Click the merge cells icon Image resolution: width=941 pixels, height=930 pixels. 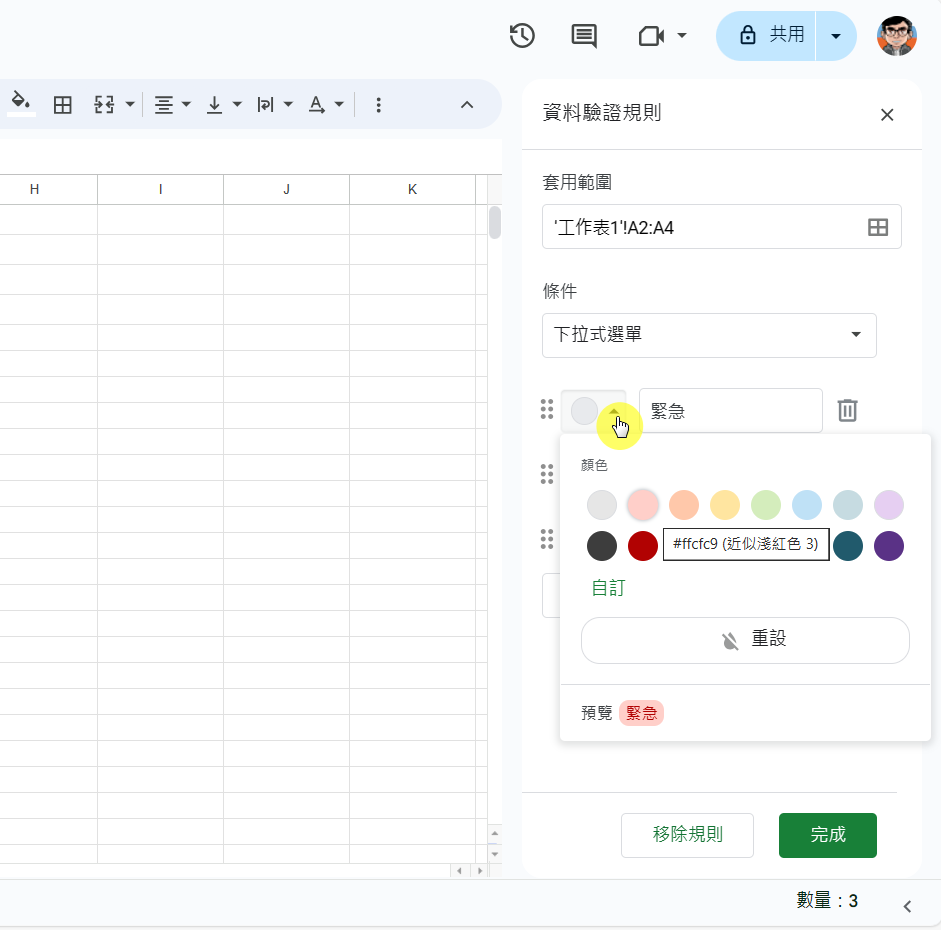click(105, 104)
